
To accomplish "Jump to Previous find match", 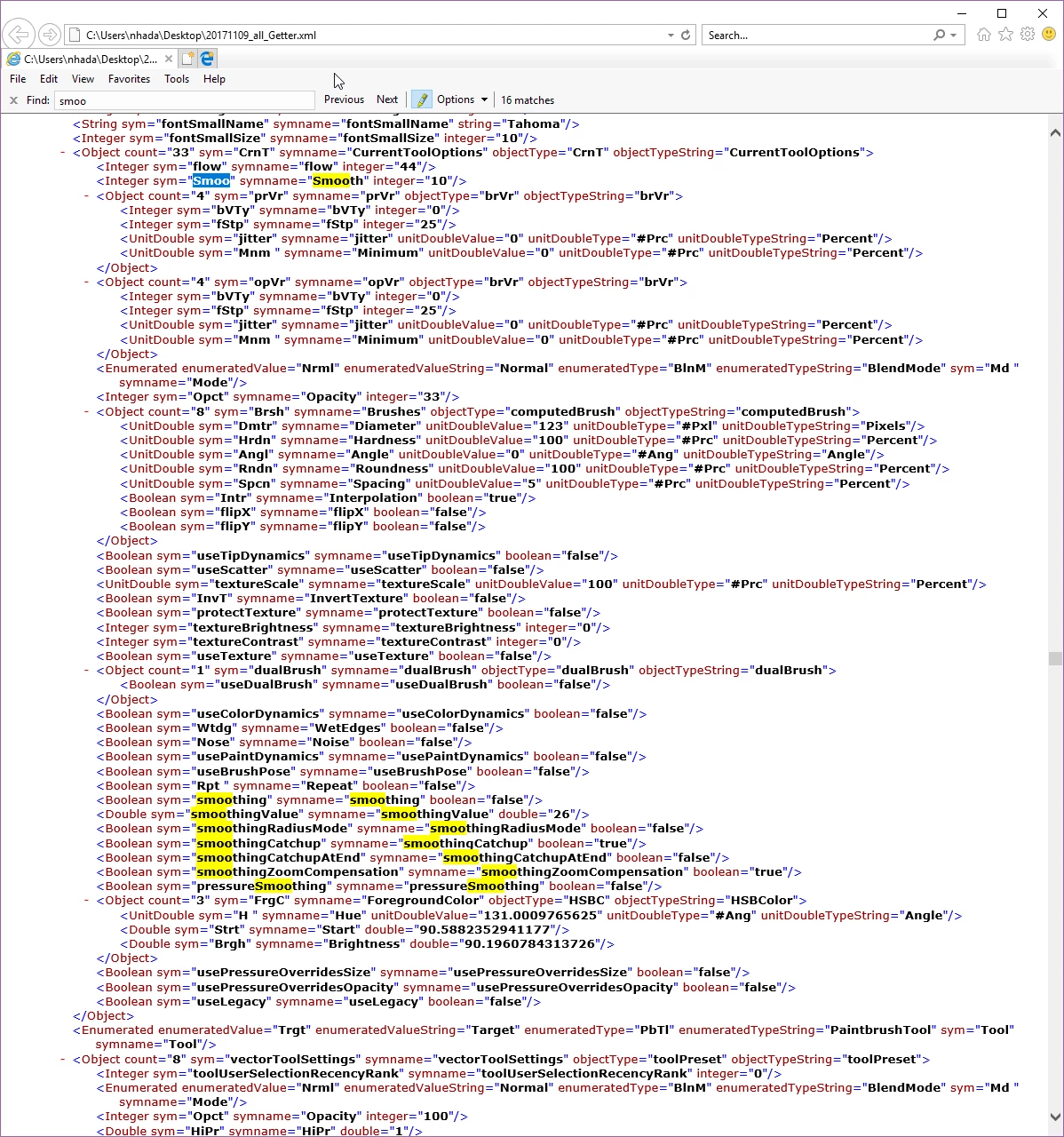I will (344, 99).
